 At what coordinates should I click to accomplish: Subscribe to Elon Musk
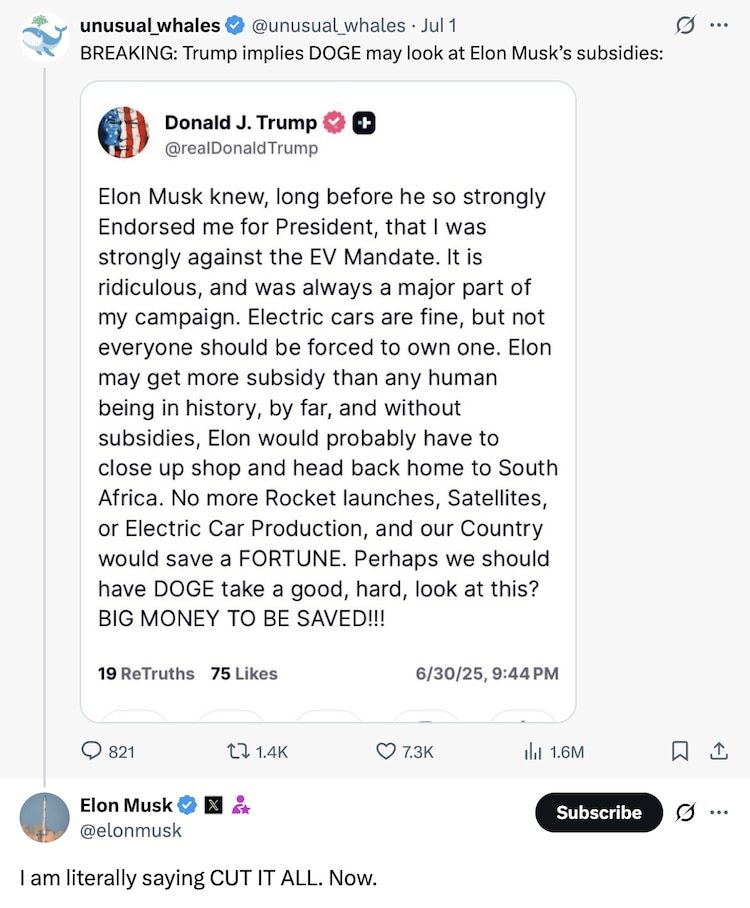599,812
